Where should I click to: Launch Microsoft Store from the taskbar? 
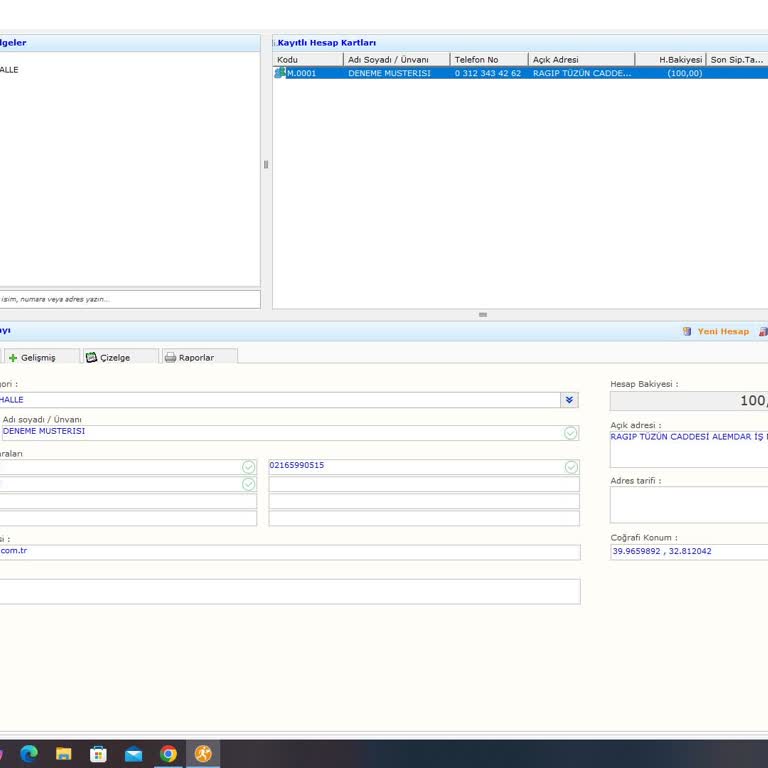pos(98,754)
